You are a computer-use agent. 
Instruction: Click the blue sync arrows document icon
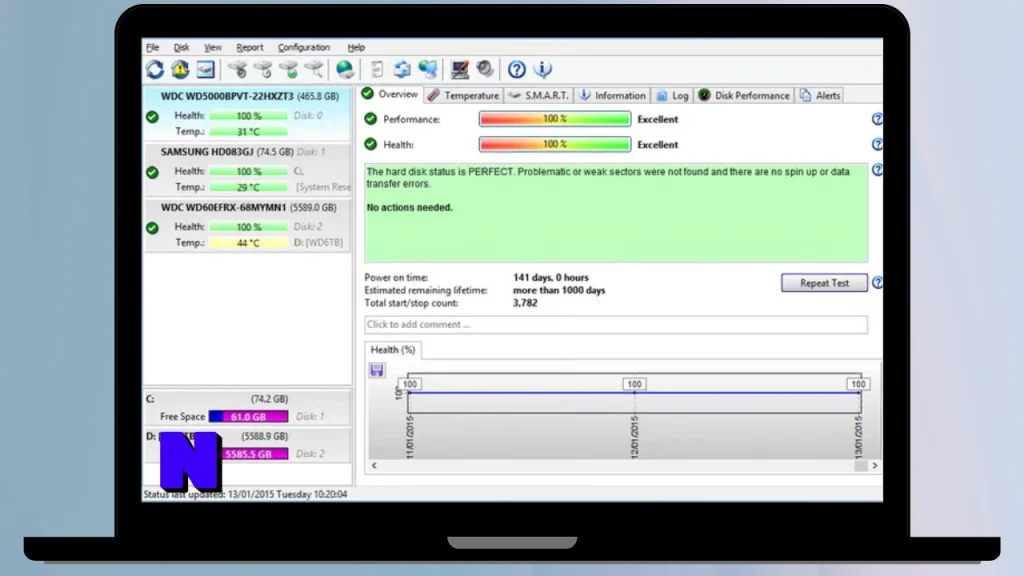(x=402, y=69)
